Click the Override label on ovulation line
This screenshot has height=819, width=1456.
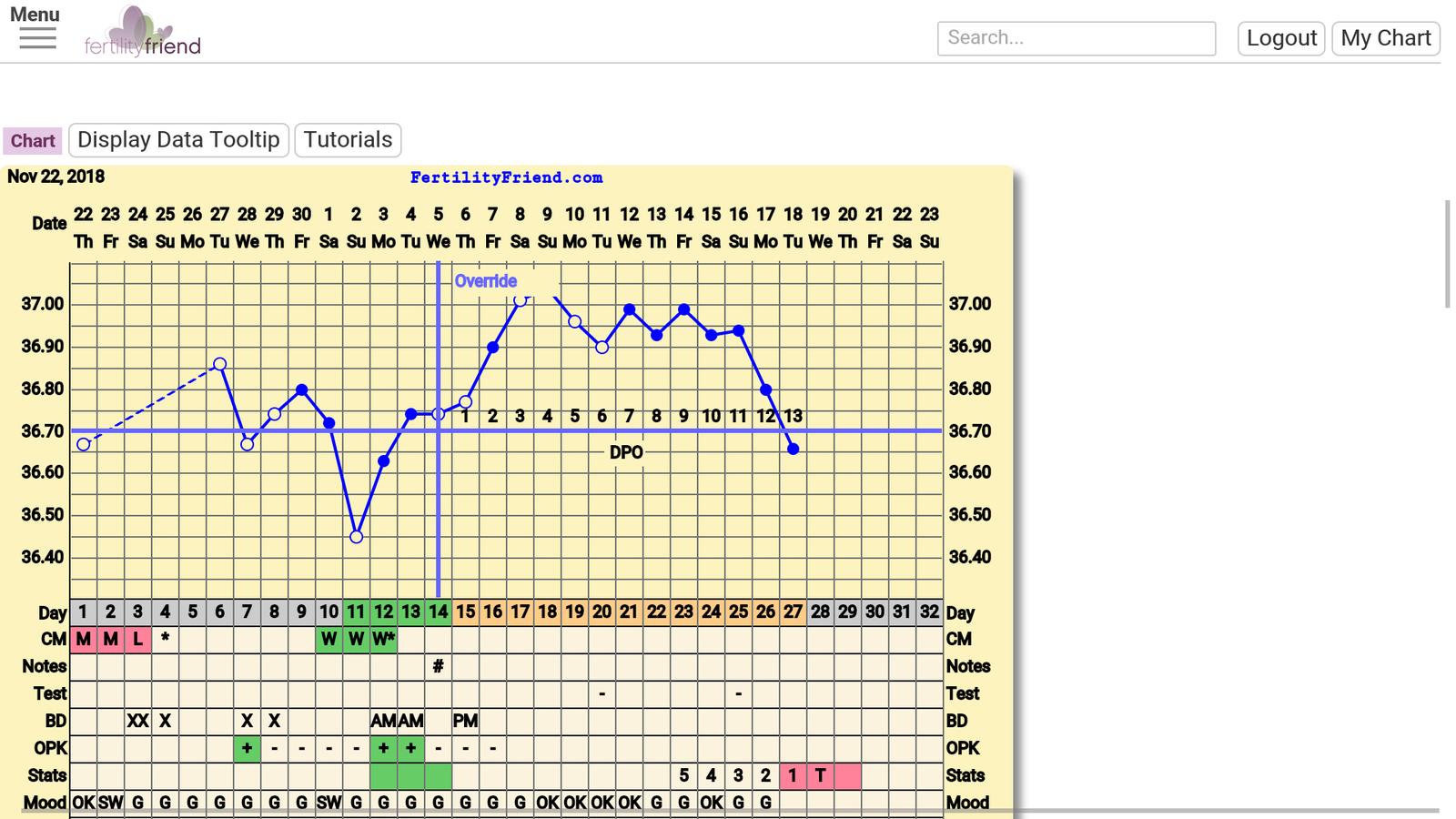486,281
